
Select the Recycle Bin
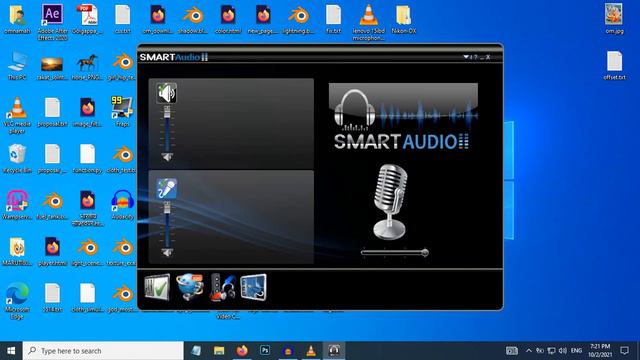[x=17, y=158]
